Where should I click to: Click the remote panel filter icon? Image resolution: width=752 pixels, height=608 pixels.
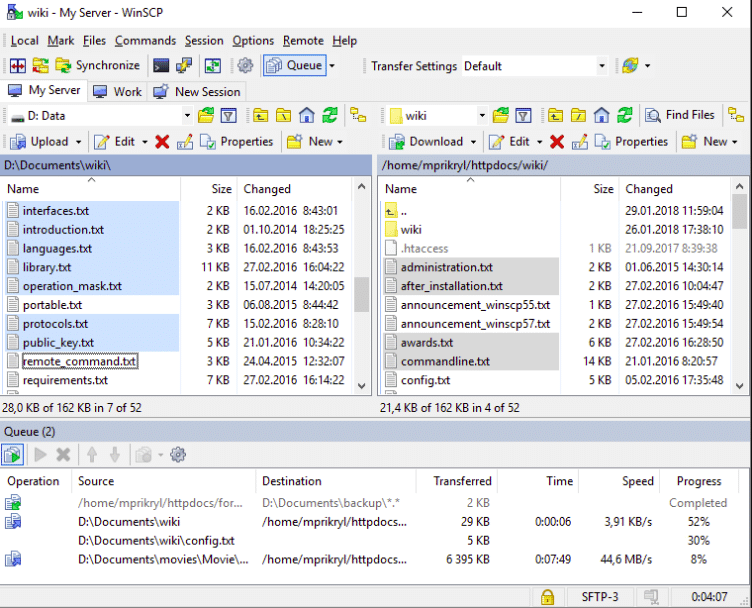coord(523,116)
